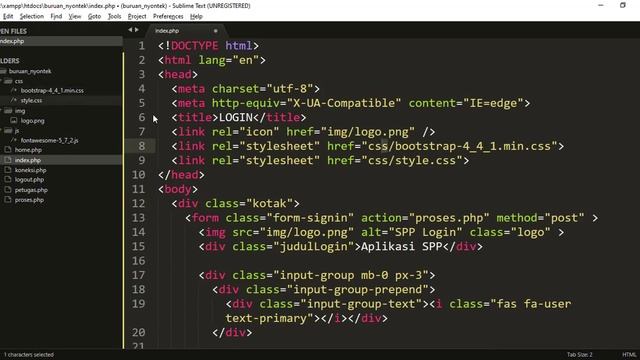Close the index.php tab via its dot
The image size is (640, 360).
point(216,31)
